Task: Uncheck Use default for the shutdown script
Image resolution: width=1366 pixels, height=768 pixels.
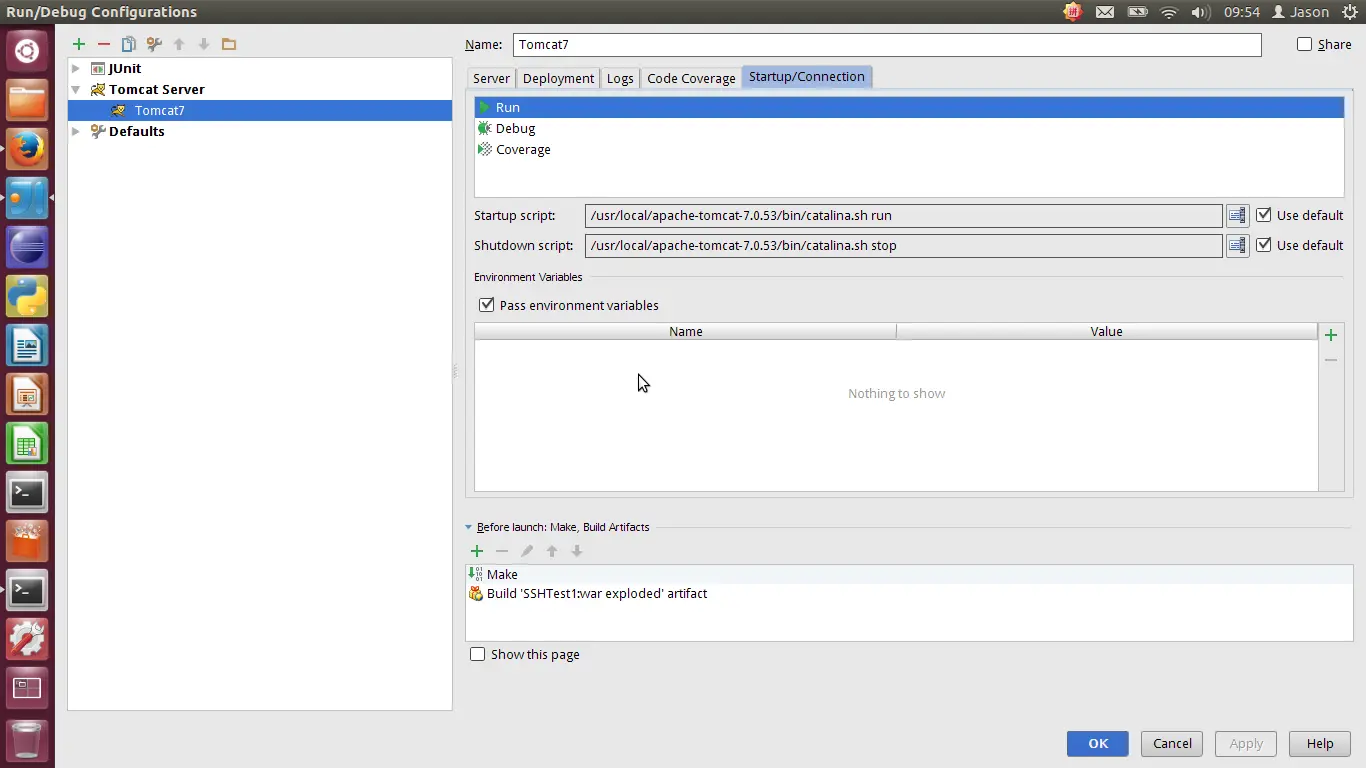Action: 1264,245
